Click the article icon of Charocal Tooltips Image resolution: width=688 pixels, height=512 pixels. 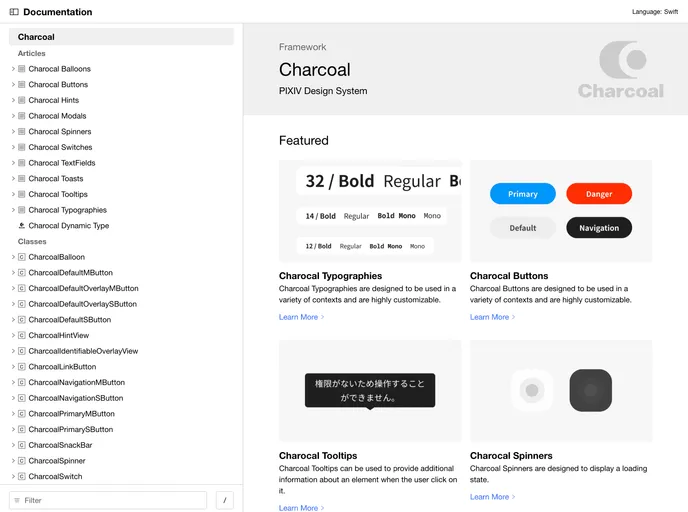[22, 194]
